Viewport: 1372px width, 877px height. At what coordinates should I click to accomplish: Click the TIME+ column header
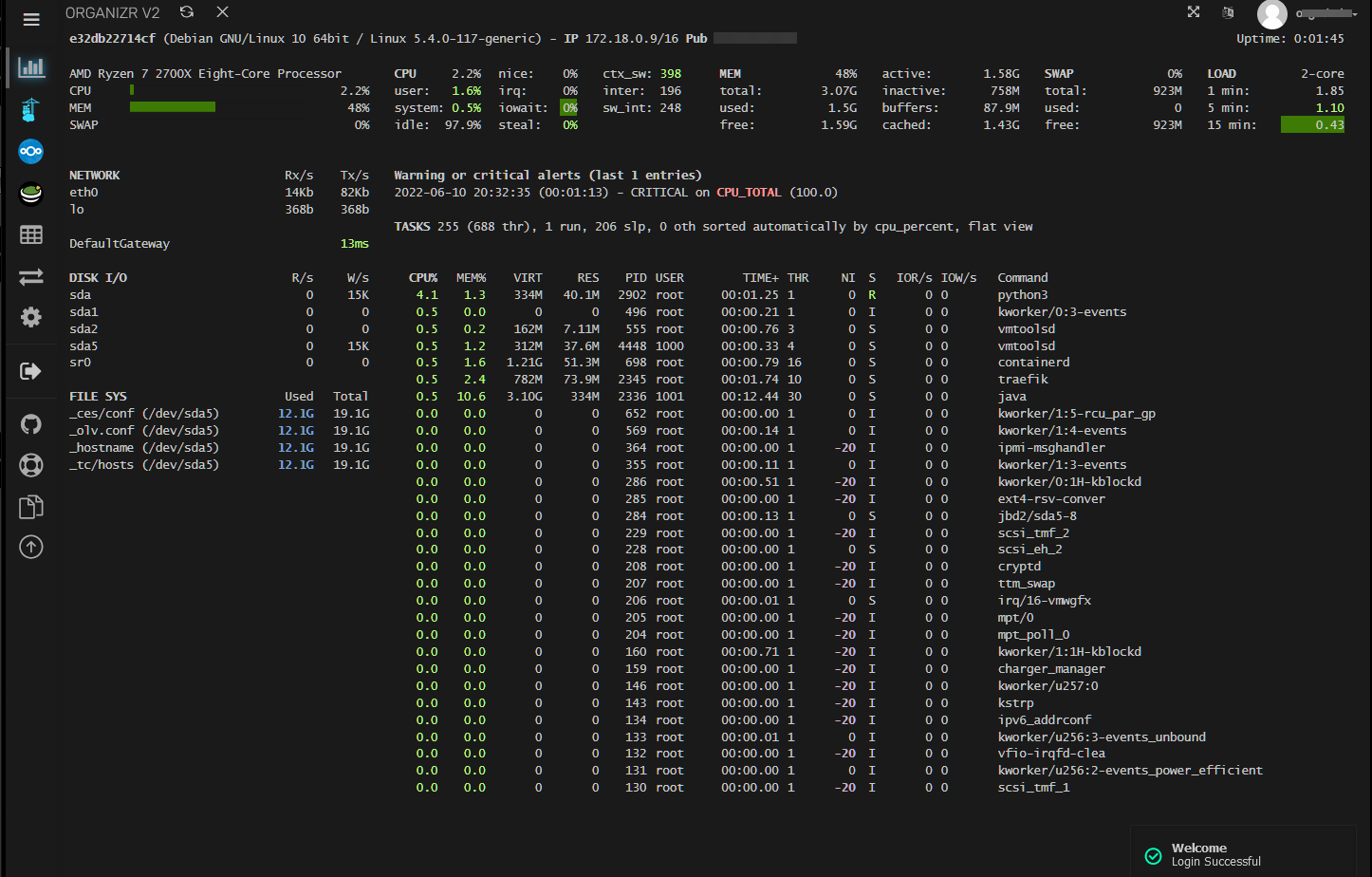coord(760,278)
